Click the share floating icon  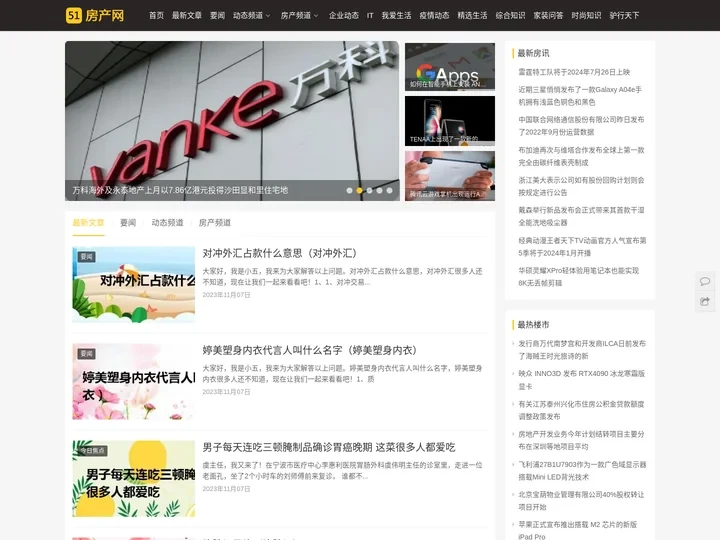(705, 302)
